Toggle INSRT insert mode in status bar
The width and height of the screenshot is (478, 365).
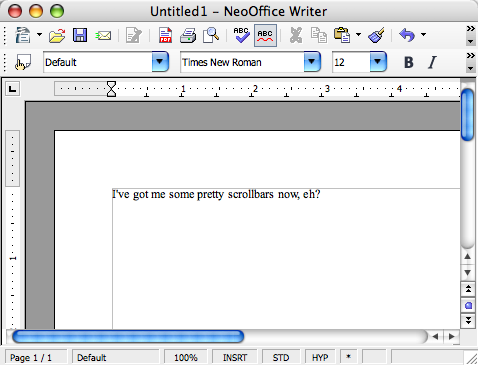[x=235, y=357]
